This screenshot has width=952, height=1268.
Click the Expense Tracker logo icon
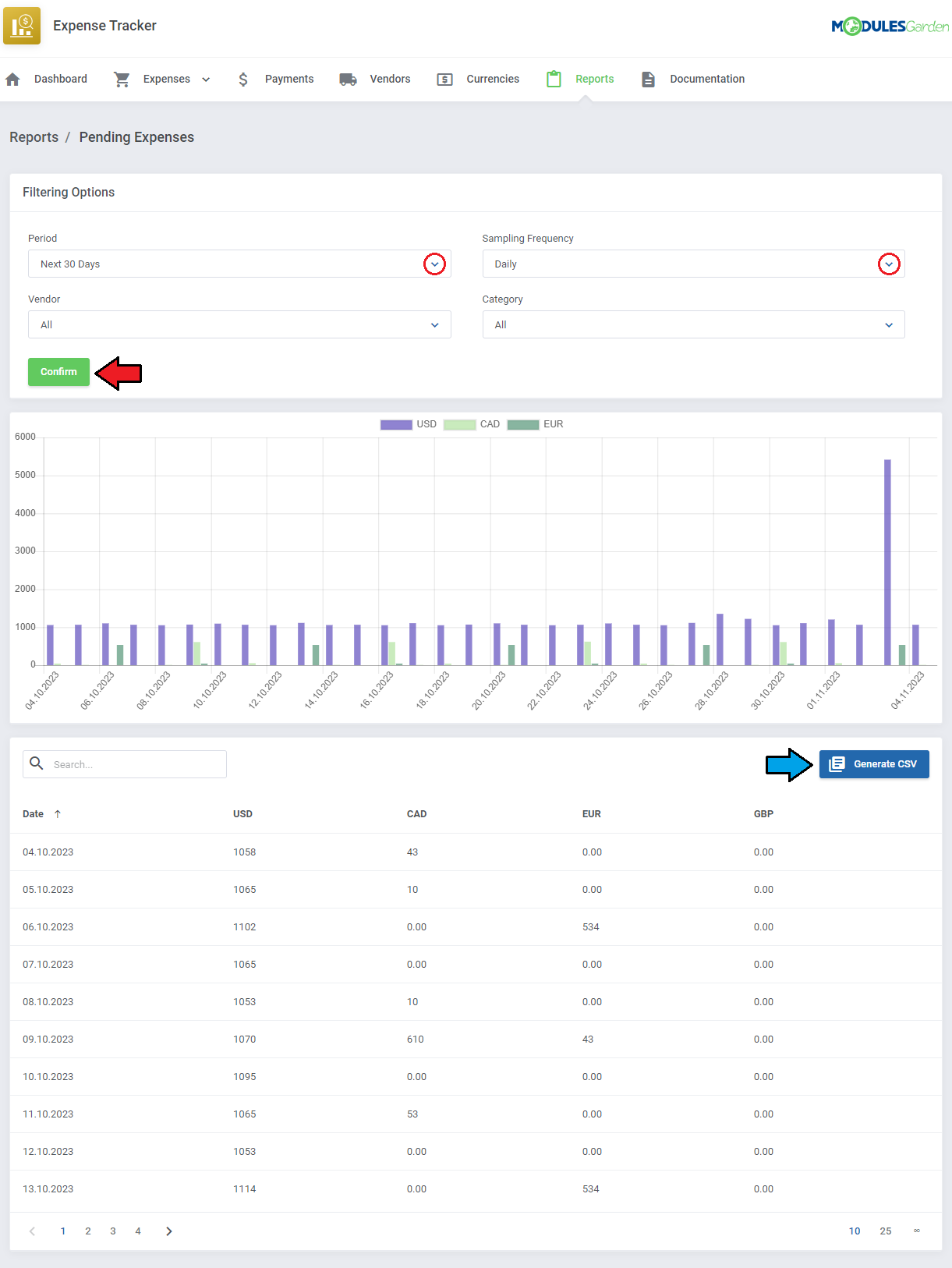tap(22, 26)
